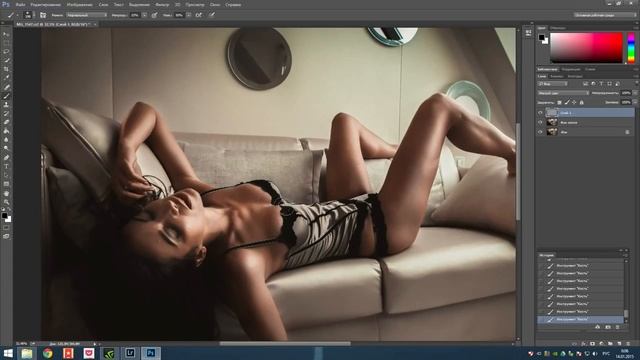Open the brush preset picker
Image resolution: width=640 pixels, height=360 pixels.
tap(28, 15)
